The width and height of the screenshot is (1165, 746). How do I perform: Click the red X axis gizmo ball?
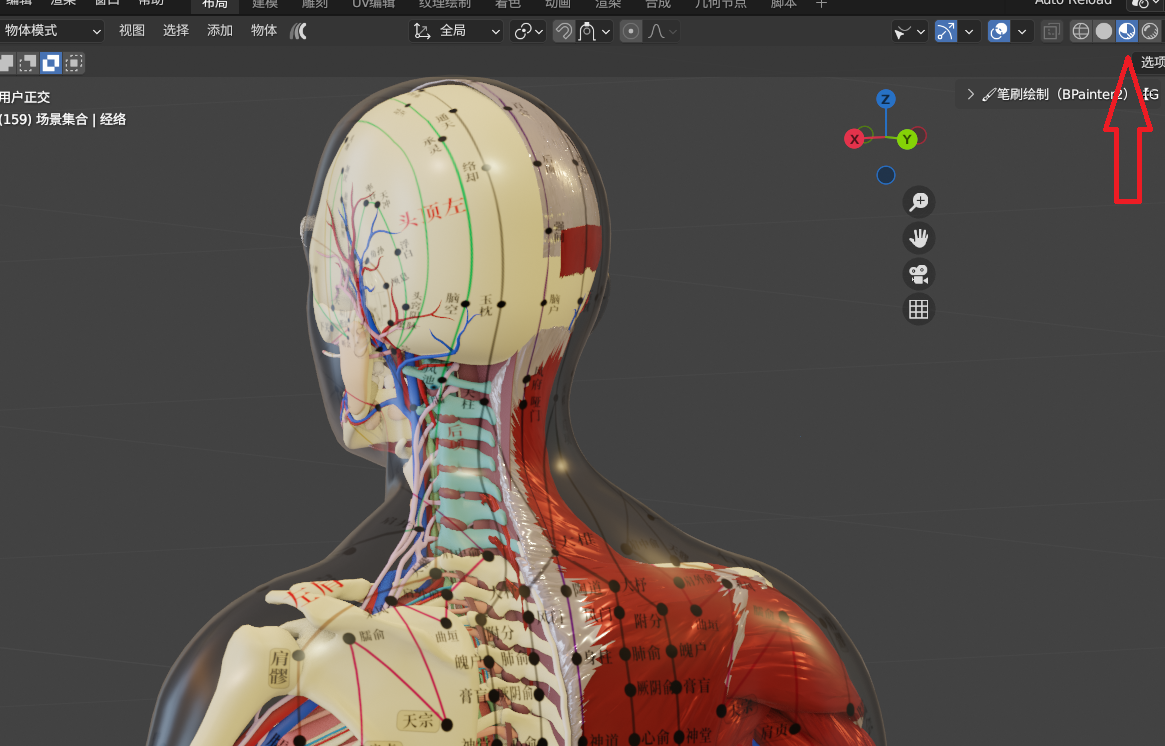tap(854, 139)
